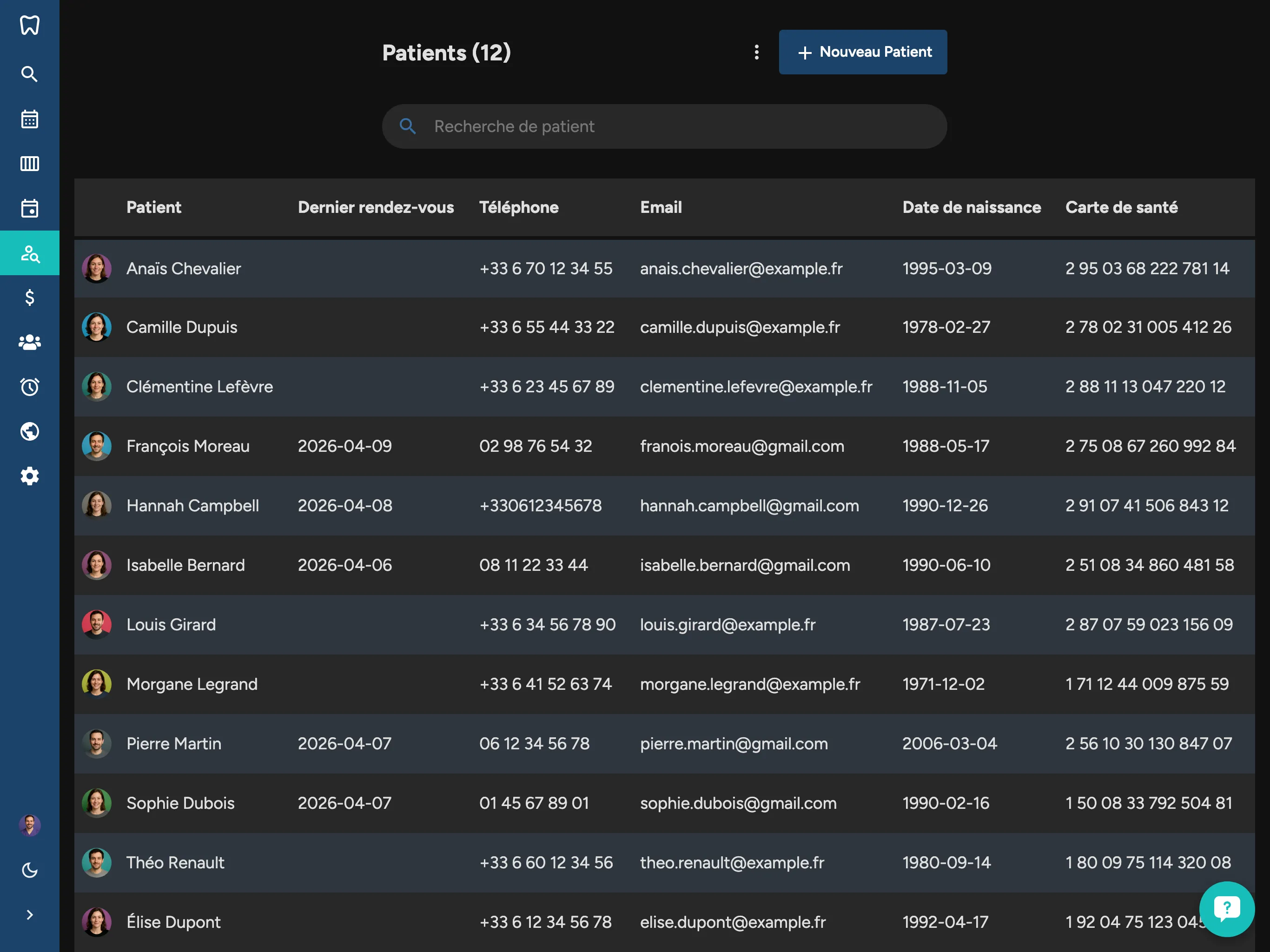Open the column board view icon
Screen dimensions: 1270x952
point(29,164)
